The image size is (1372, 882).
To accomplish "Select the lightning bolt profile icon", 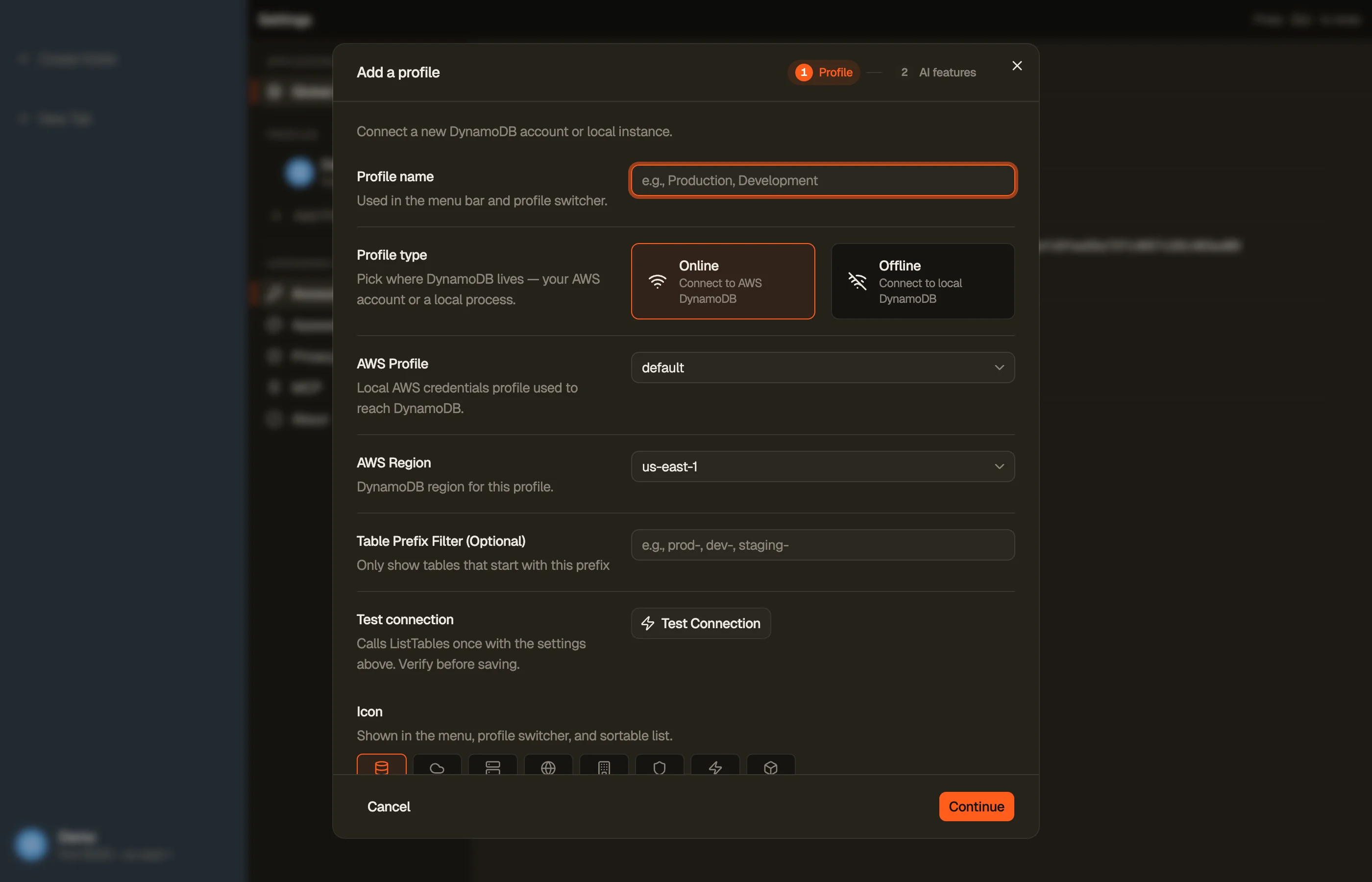I will (714, 764).
